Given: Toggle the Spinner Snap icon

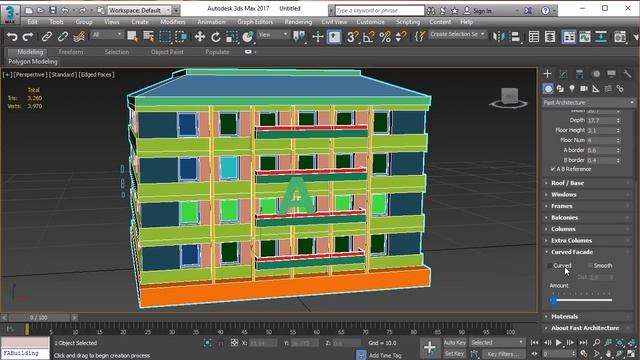Looking at the screenshot, I should click(401, 37).
